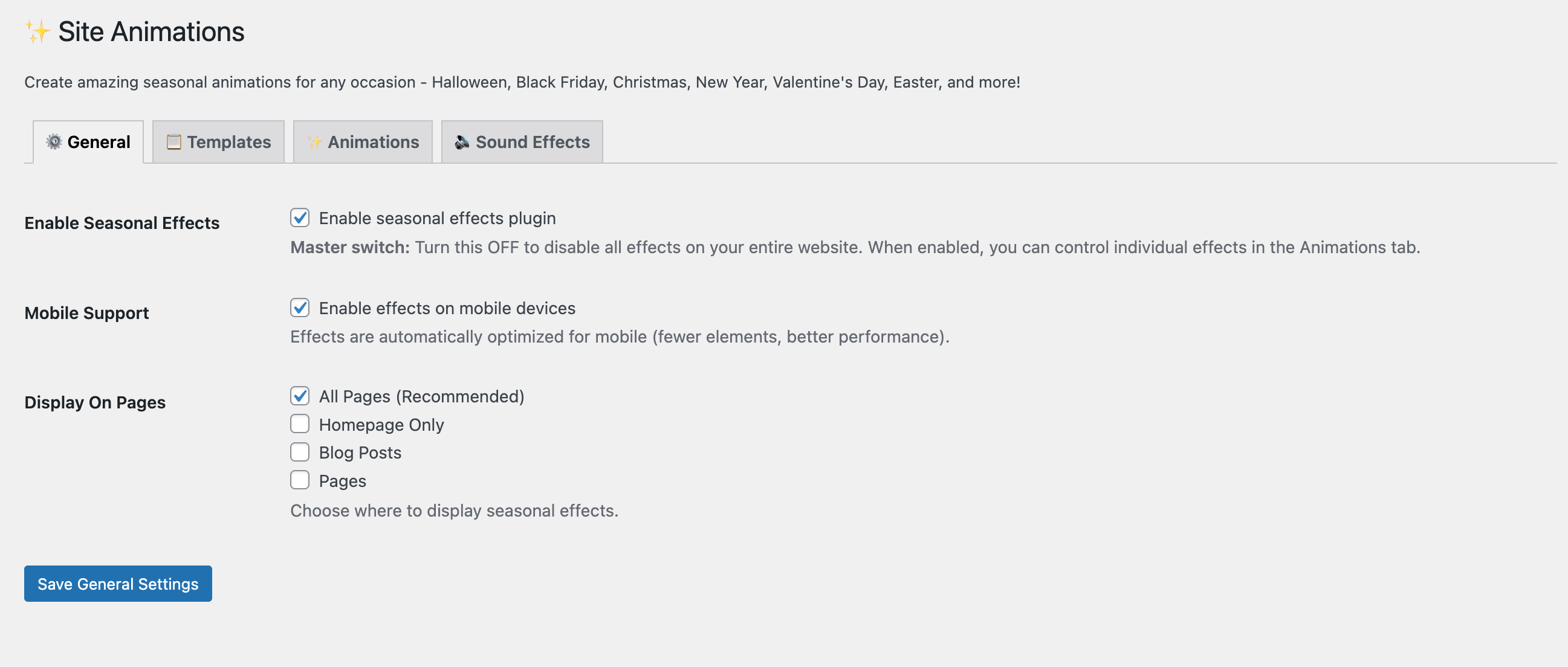Check the Pages display option
This screenshot has width=1568, height=667.
[300, 480]
